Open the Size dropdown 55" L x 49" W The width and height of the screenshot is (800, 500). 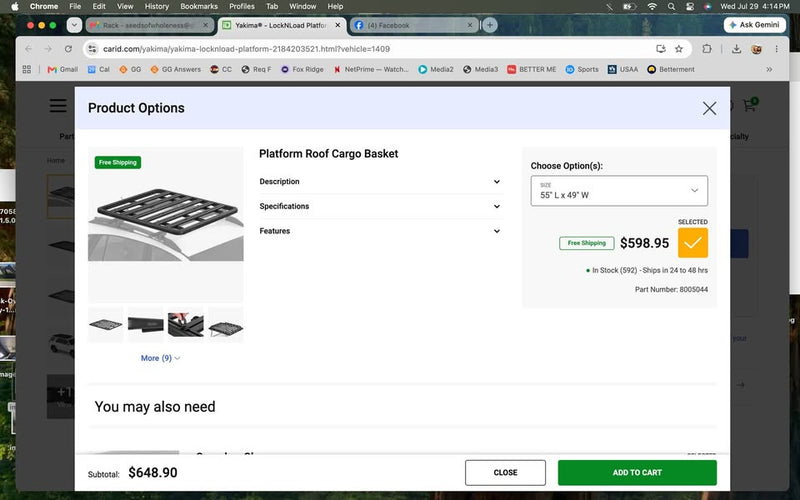click(x=619, y=191)
